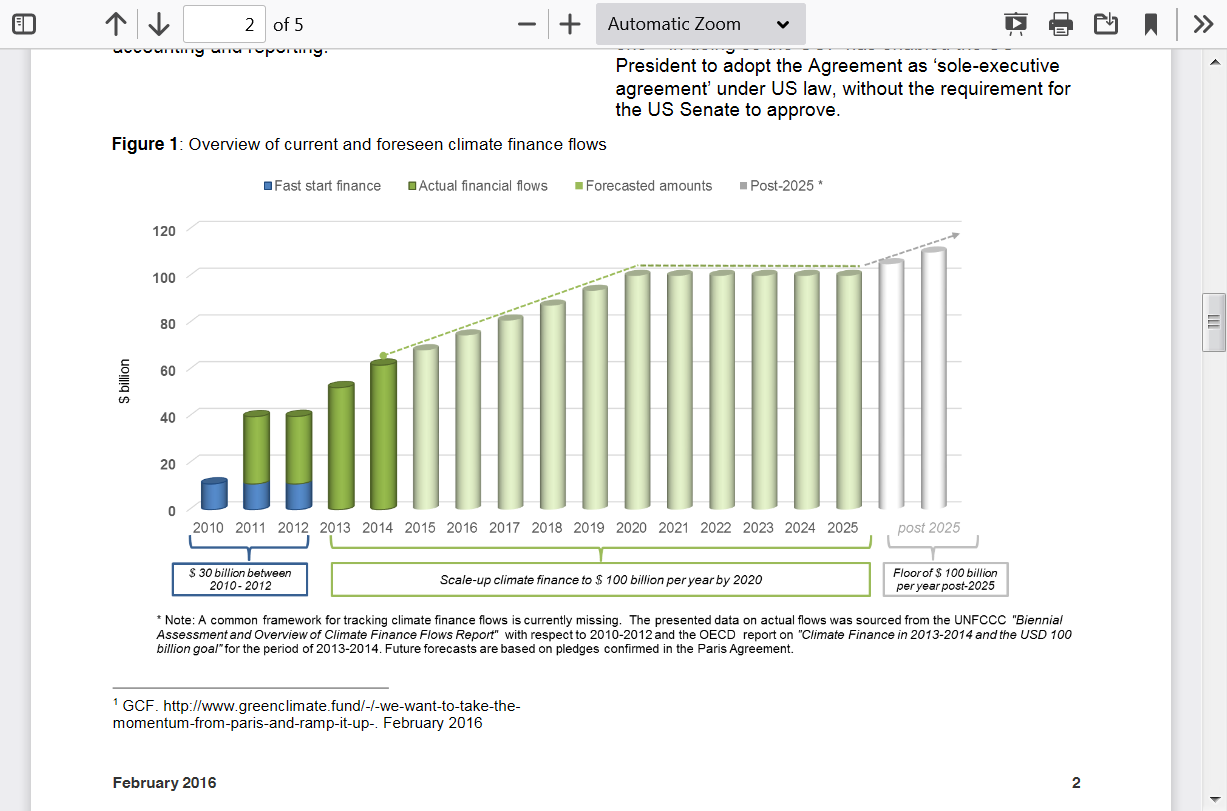Viewport: 1227px width, 811px height.
Task: Toggle the sidebar panel
Action: tap(24, 24)
